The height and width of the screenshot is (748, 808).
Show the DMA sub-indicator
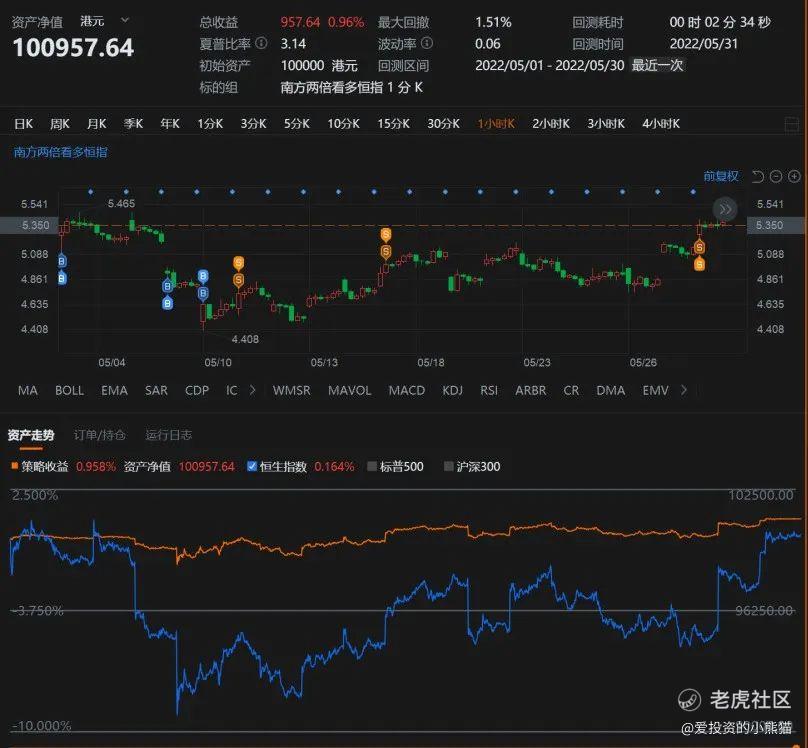point(611,390)
